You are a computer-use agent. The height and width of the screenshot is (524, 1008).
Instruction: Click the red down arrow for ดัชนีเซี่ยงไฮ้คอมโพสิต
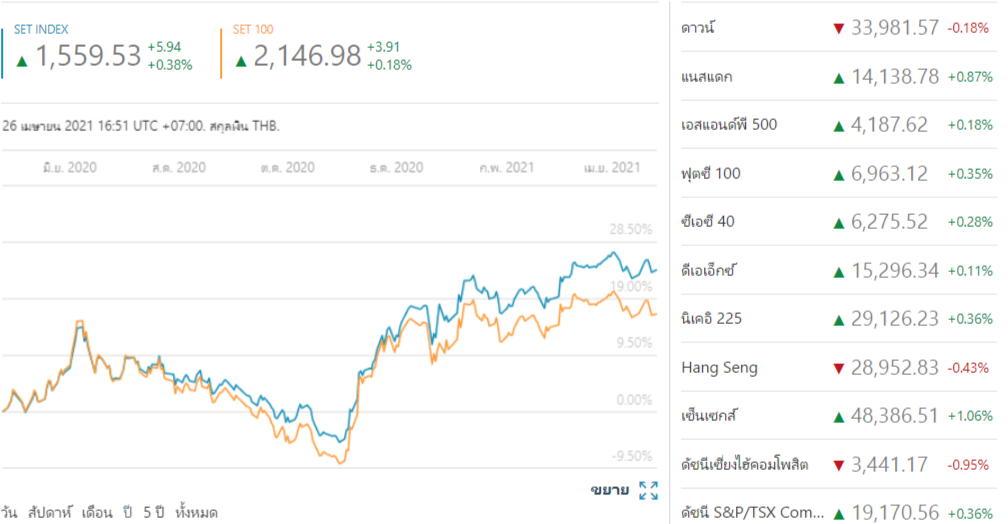click(838, 465)
